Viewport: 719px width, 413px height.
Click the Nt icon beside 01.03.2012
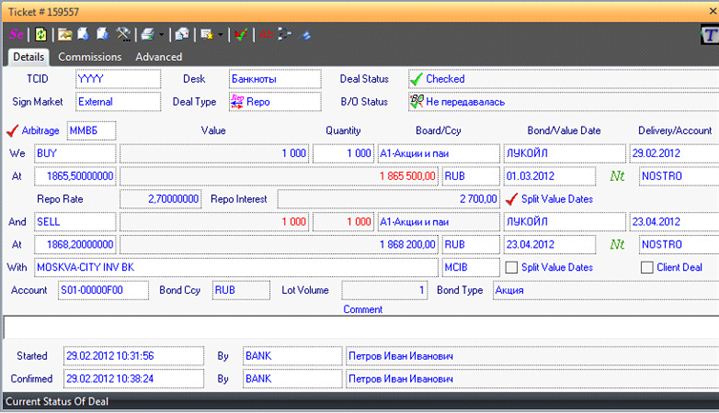coord(617,176)
